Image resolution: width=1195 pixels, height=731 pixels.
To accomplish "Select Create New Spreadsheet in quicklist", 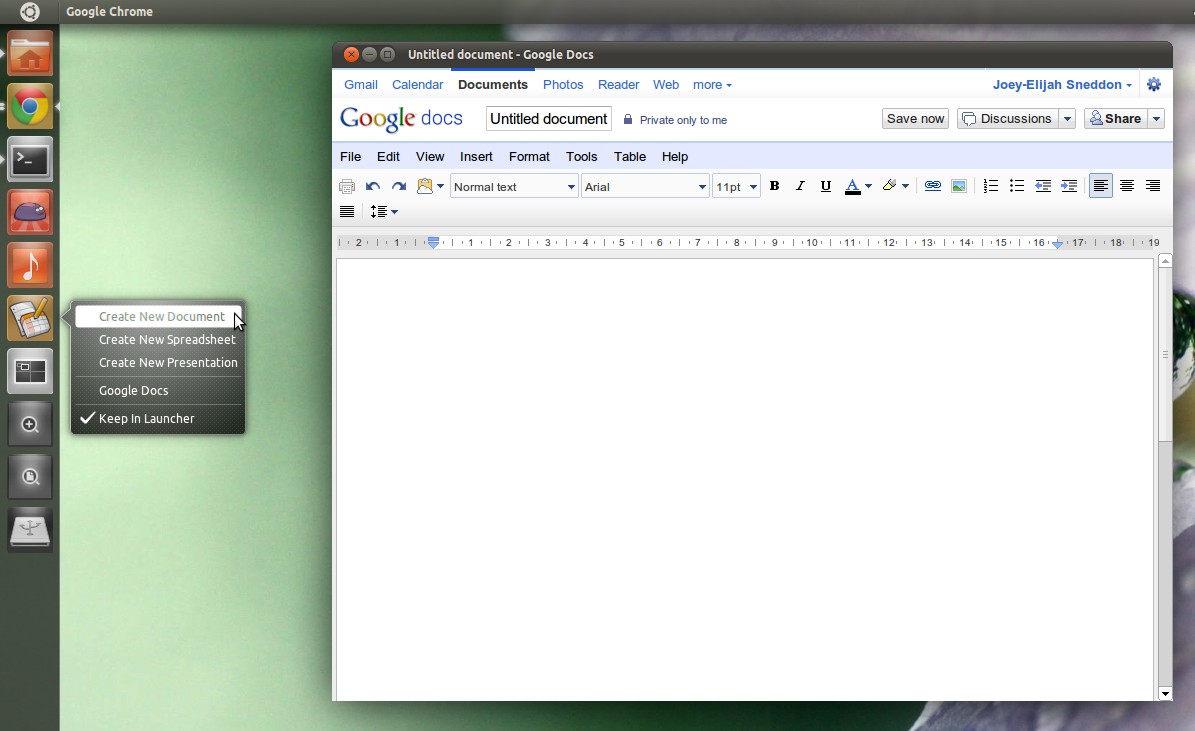I will click(x=159, y=340).
